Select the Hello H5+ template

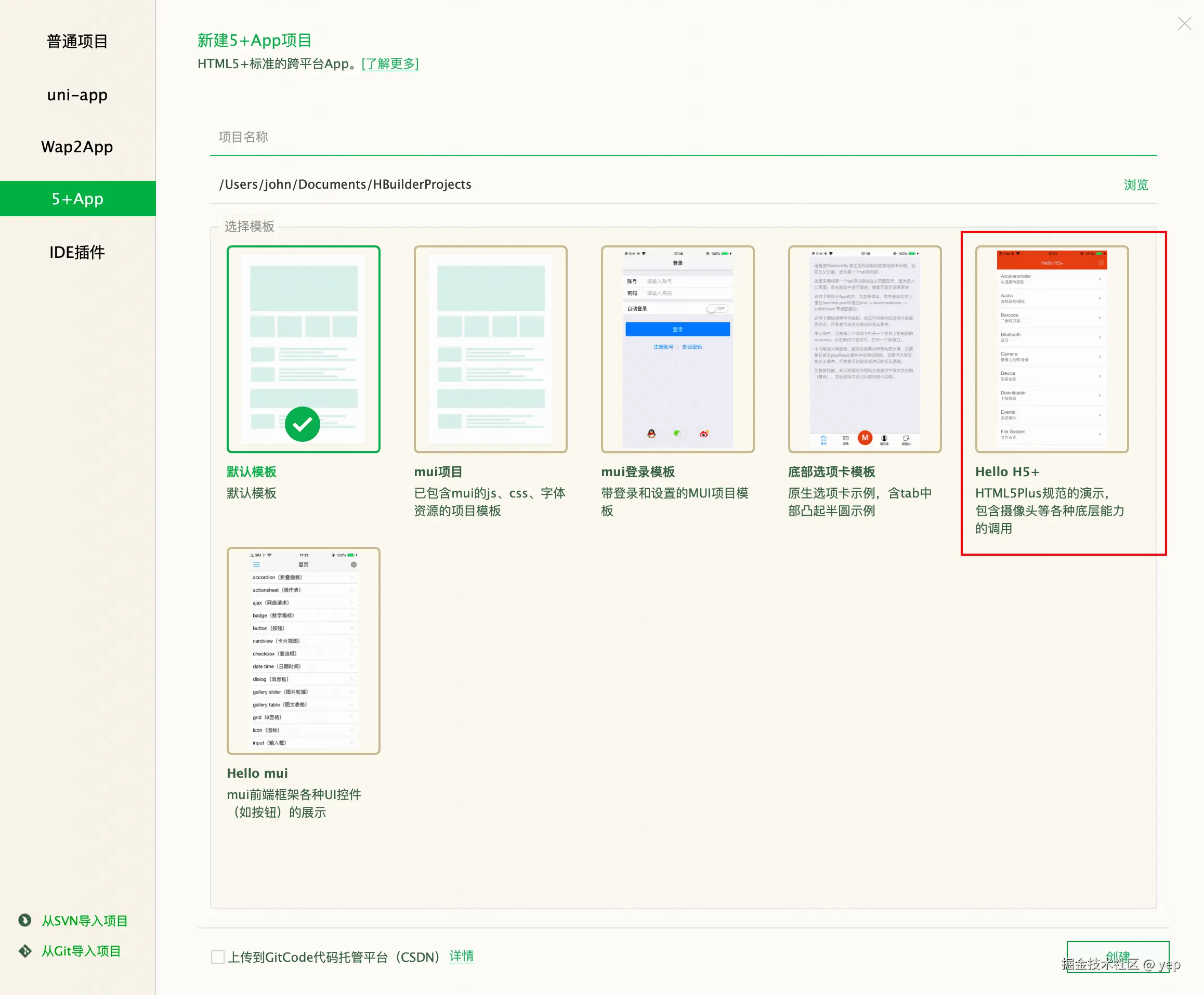click(1052, 349)
